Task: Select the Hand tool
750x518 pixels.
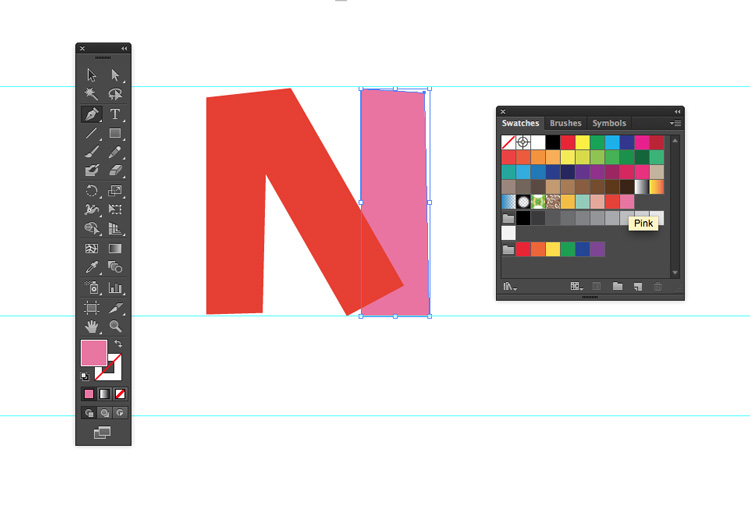Action: coord(91,326)
